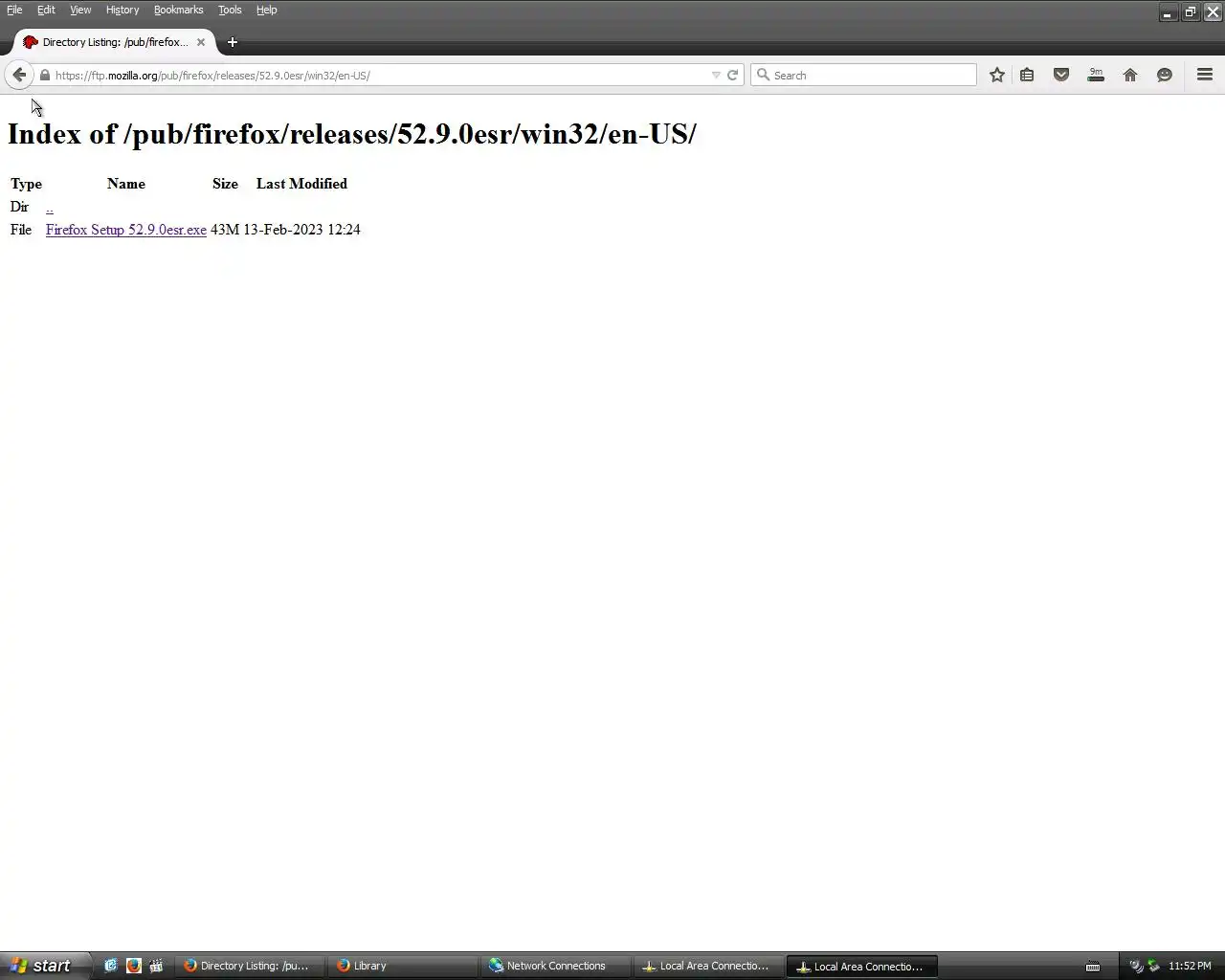Reload the current page

pyautogui.click(x=733, y=75)
